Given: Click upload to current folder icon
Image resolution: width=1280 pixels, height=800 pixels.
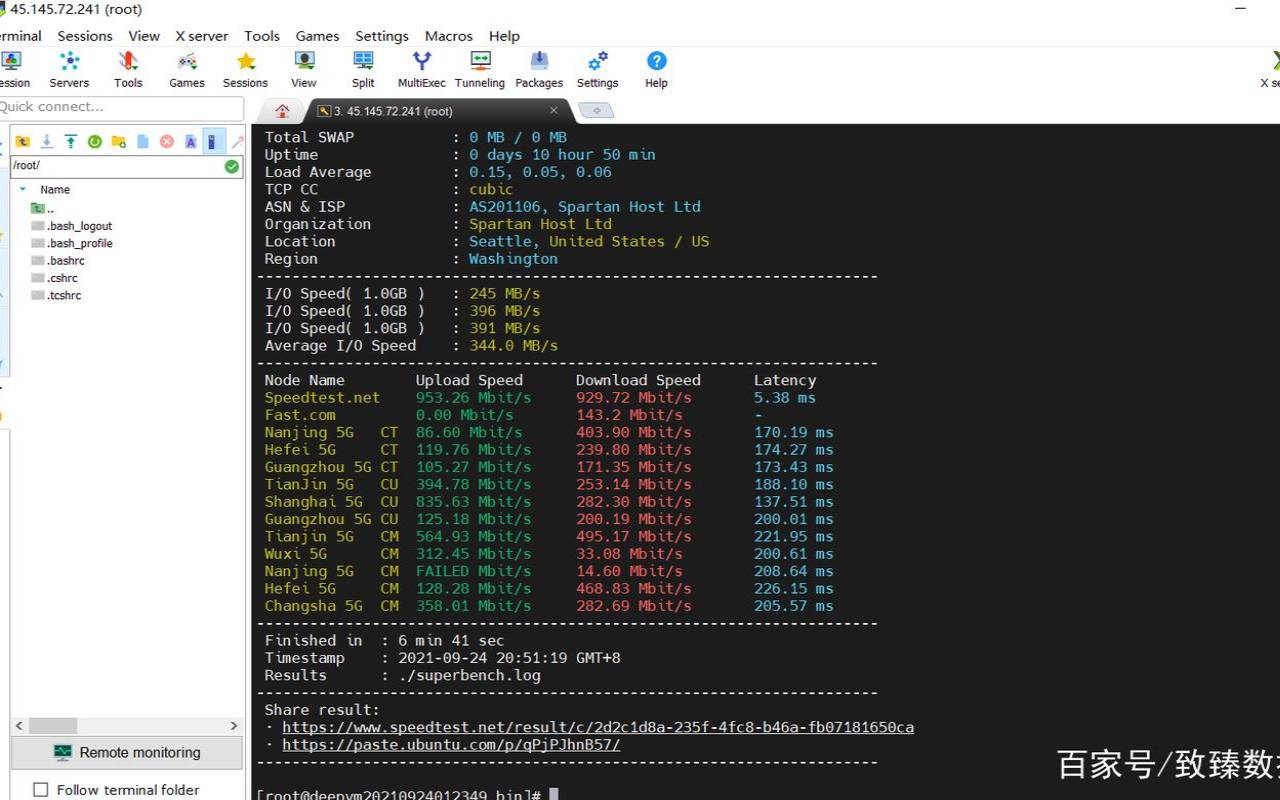Looking at the screenshot, I should (x=70, y=142).
